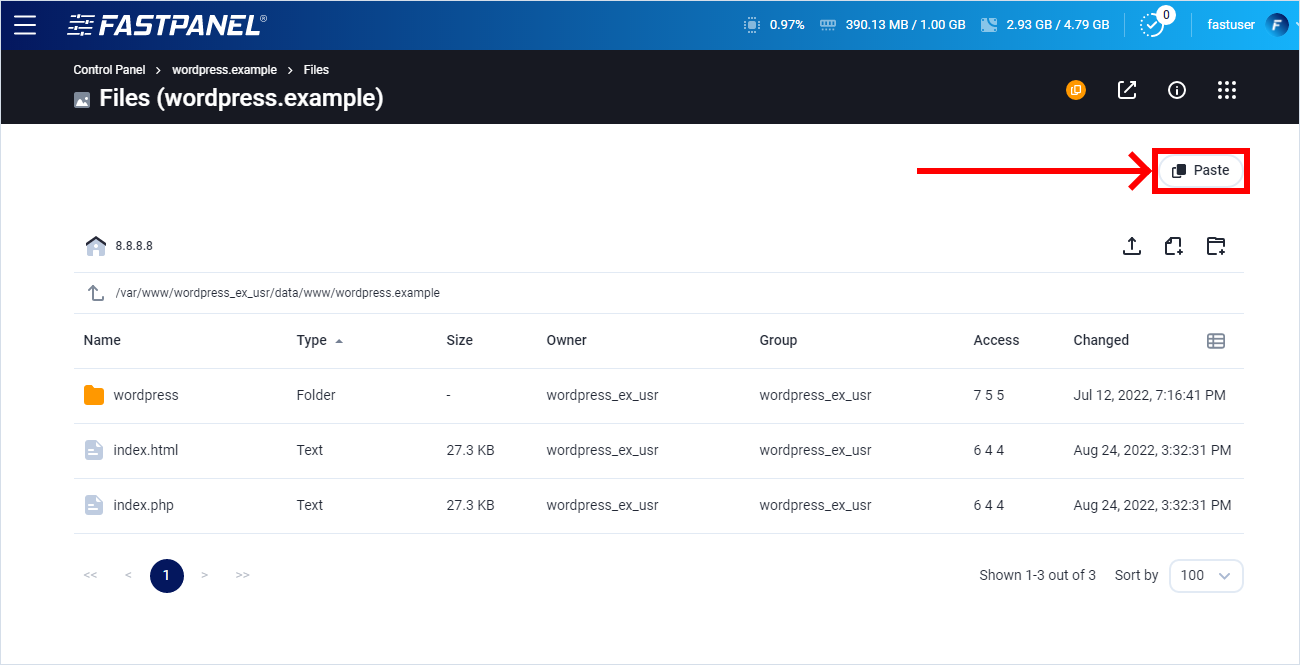Click the changed date of wordpress folder
Viewport: 1300px width, 665px height.
pos(1149,395)
